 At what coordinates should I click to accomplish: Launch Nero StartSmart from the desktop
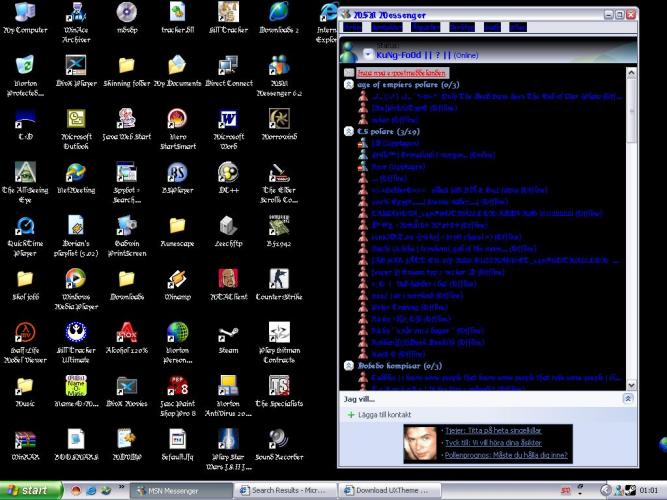tap(176, 122)
